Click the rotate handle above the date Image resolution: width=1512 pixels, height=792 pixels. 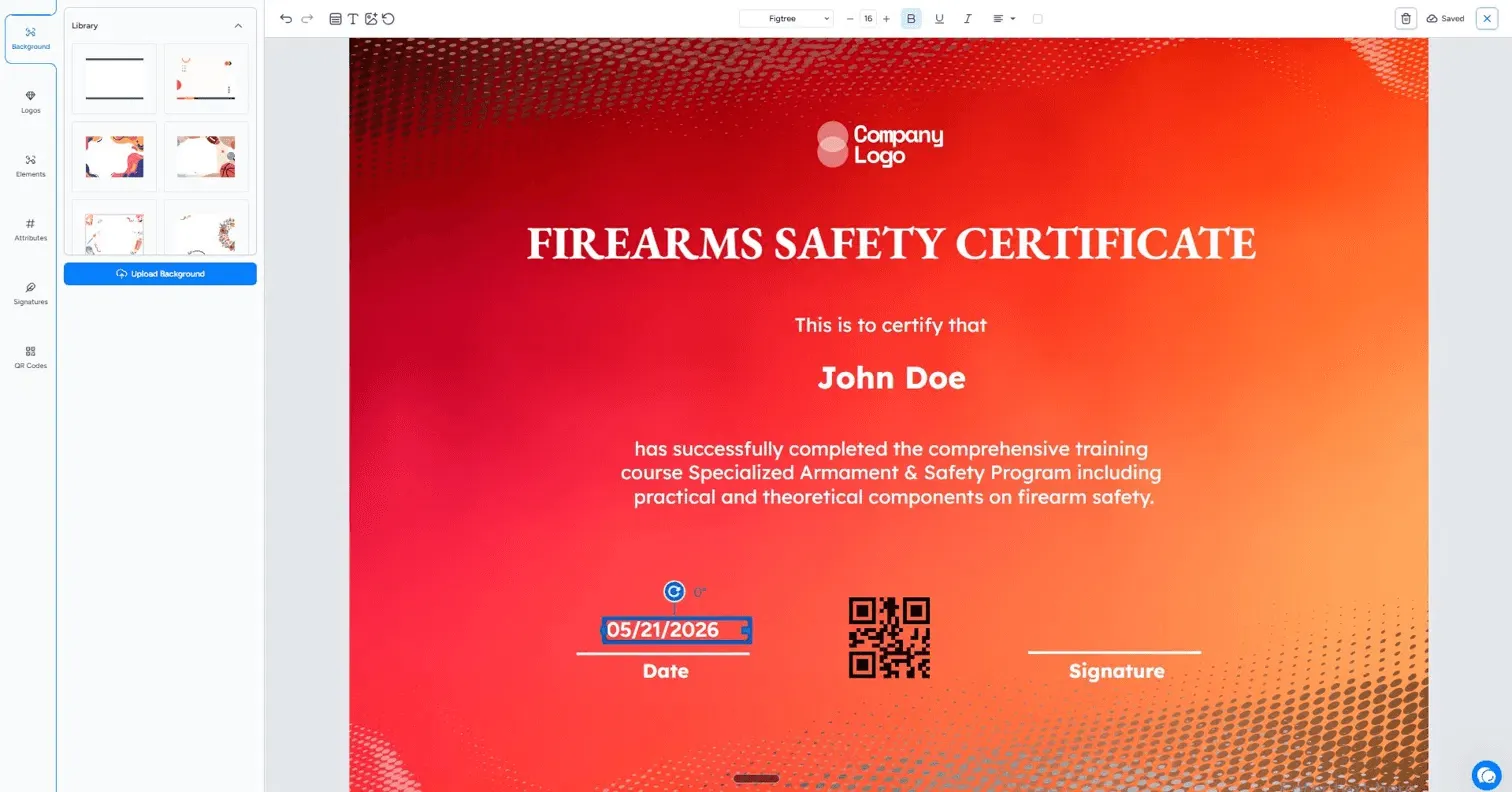[674, 592]
